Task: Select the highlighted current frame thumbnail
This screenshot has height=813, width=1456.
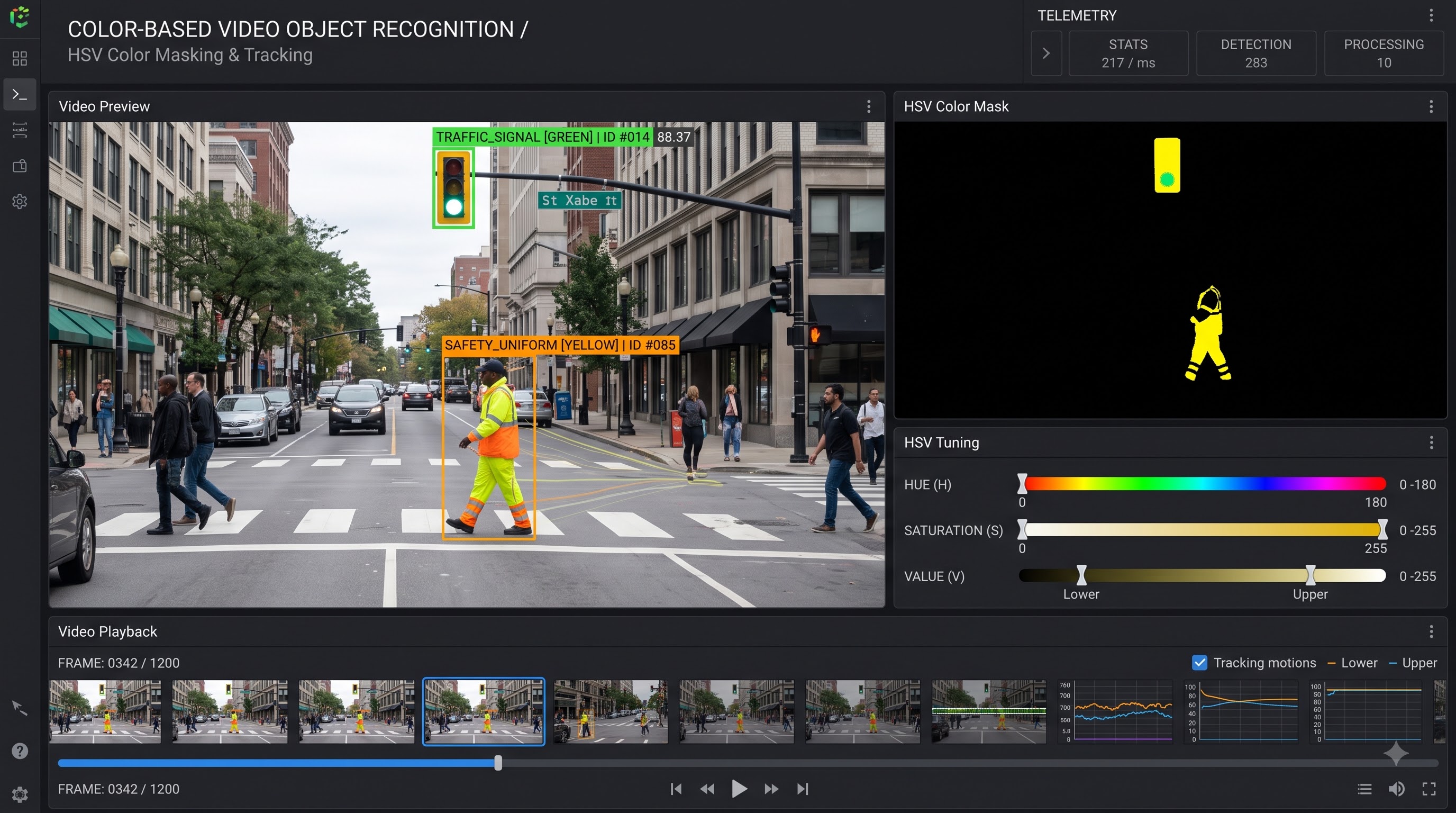Action: [484, 711]
